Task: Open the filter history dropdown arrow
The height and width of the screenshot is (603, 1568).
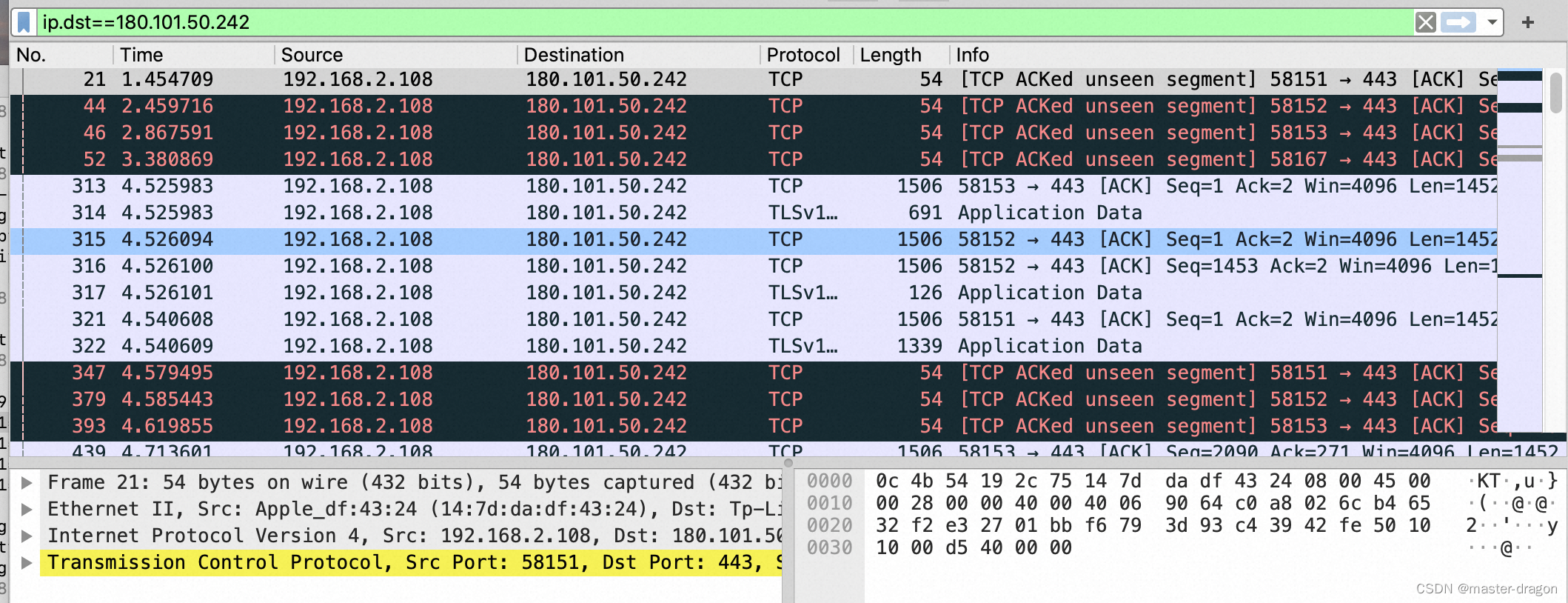Action: click(1492, 22)
